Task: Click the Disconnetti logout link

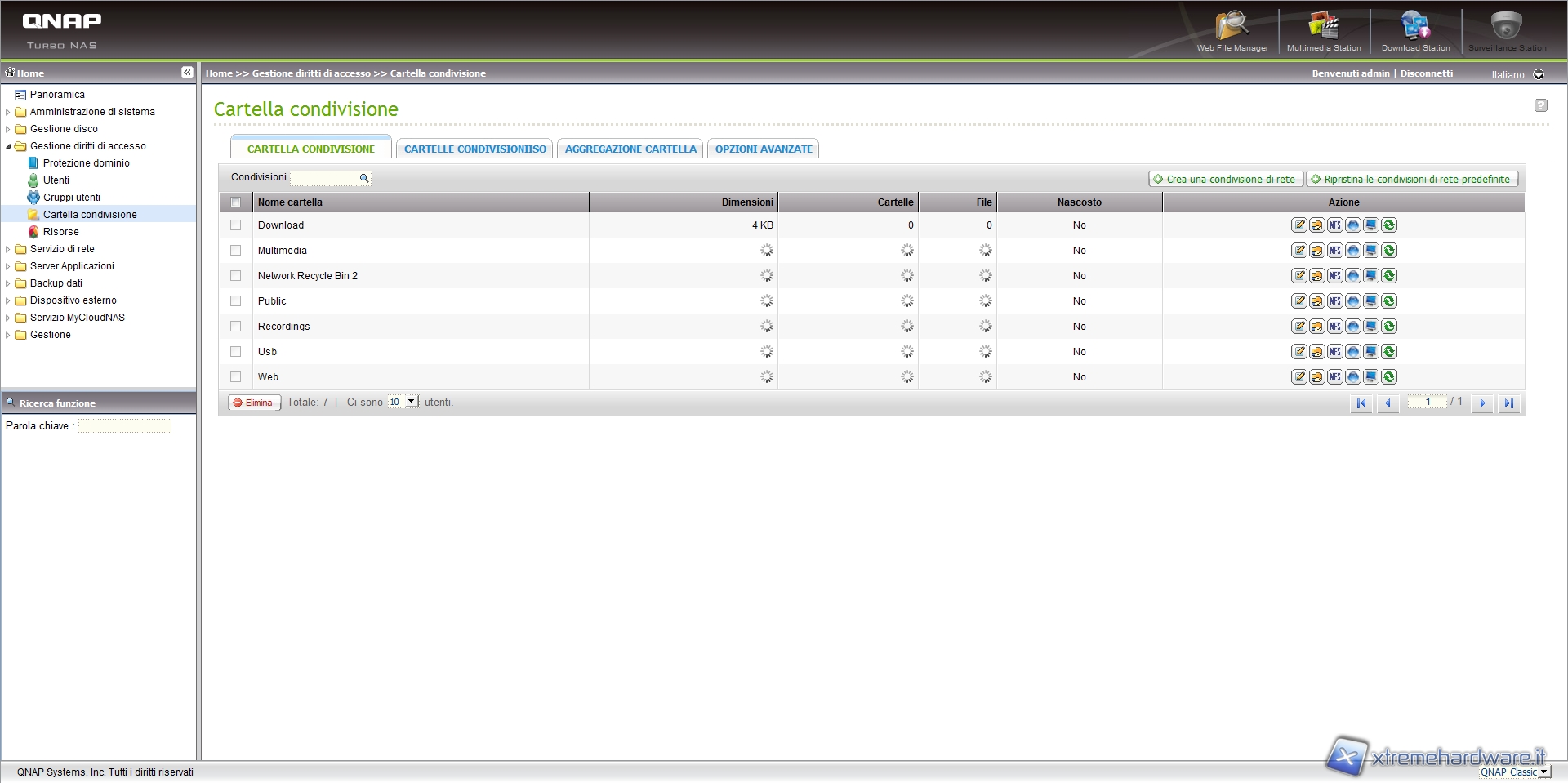Action: coord(1427,73)
